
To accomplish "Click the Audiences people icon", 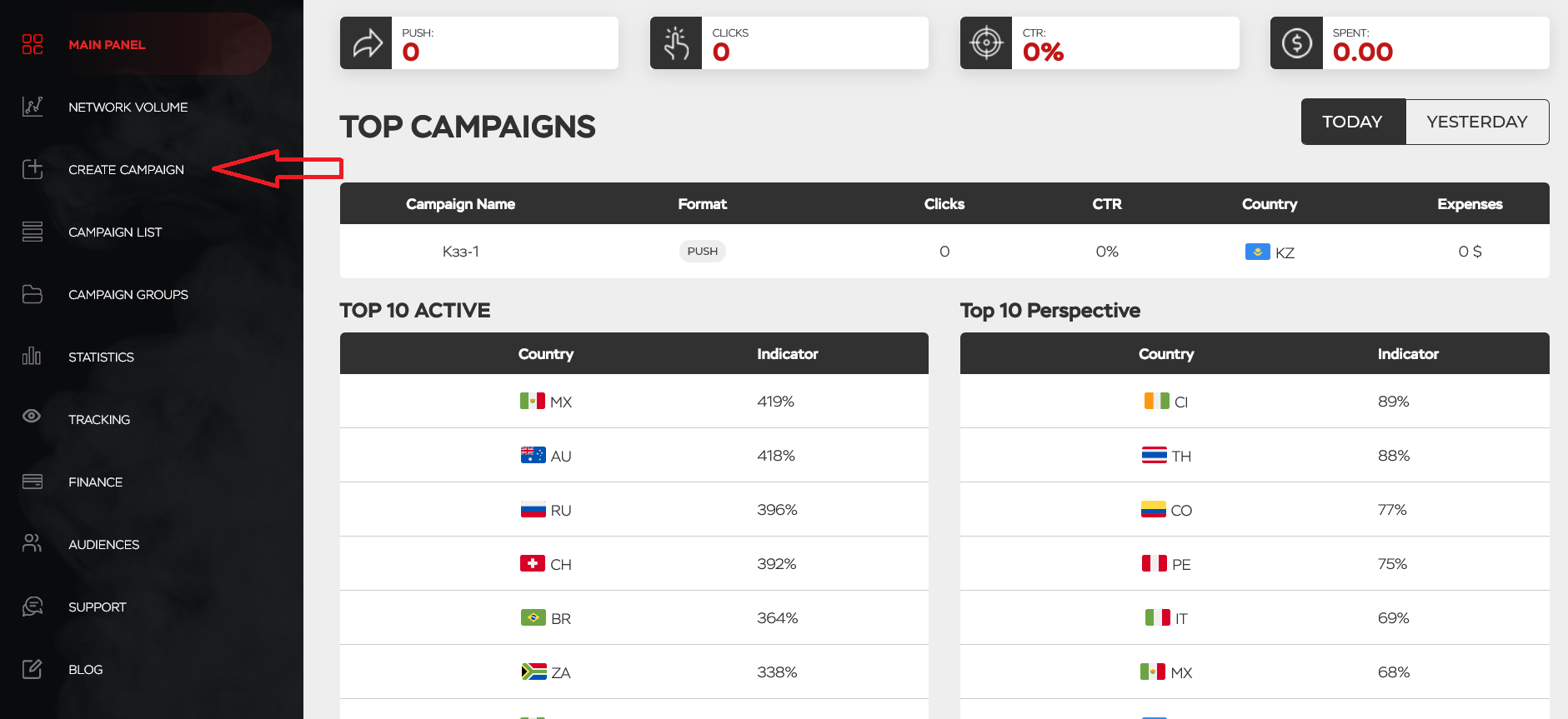I will (x=33, y=543).
